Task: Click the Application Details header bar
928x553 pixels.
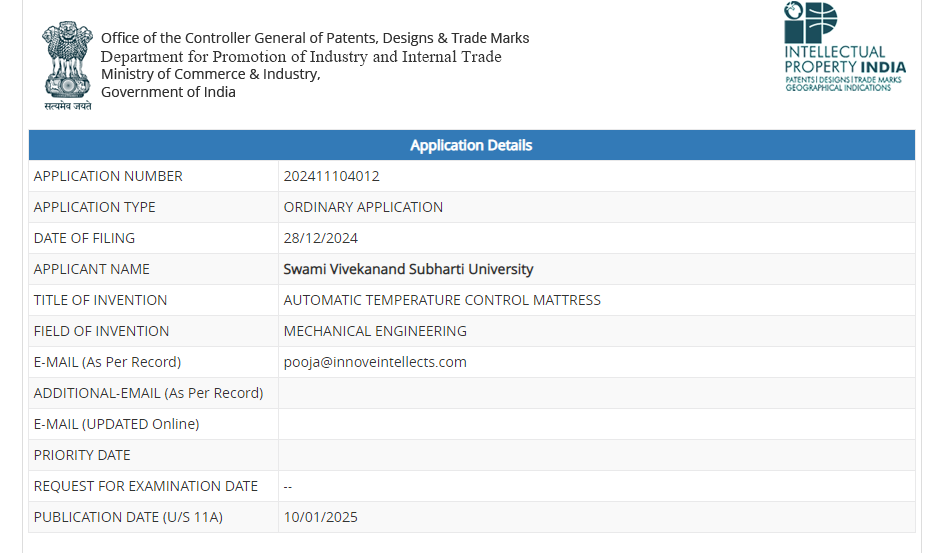Action: [471, 145]
